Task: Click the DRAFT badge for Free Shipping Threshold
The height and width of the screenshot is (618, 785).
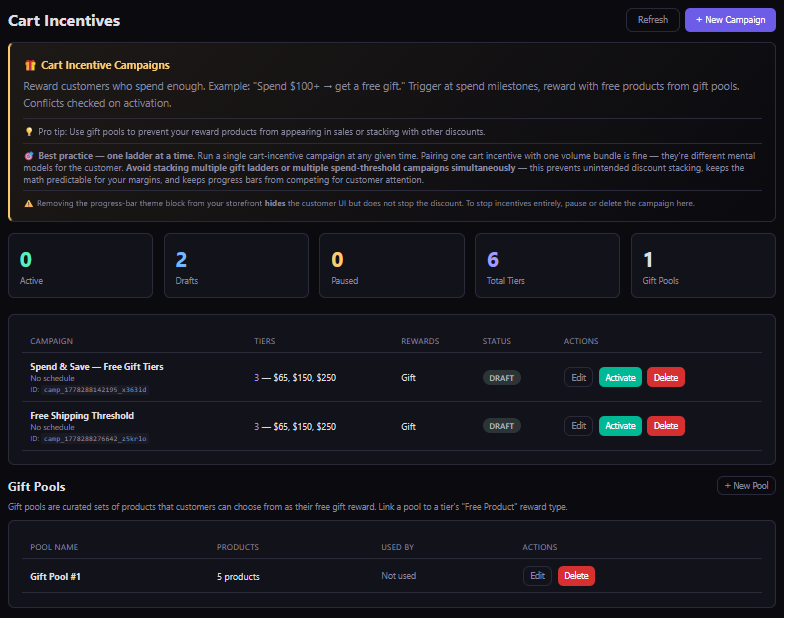Action: [502, 426]
